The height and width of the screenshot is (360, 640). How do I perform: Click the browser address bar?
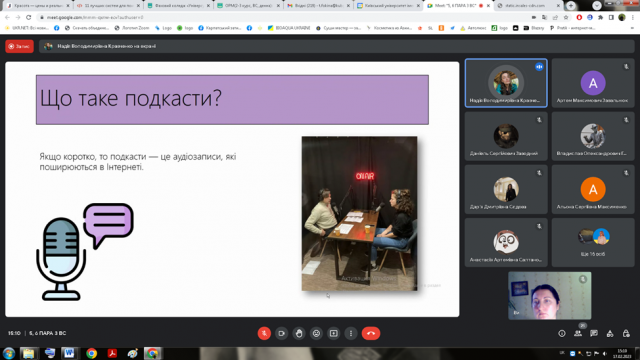coord(286,18)
